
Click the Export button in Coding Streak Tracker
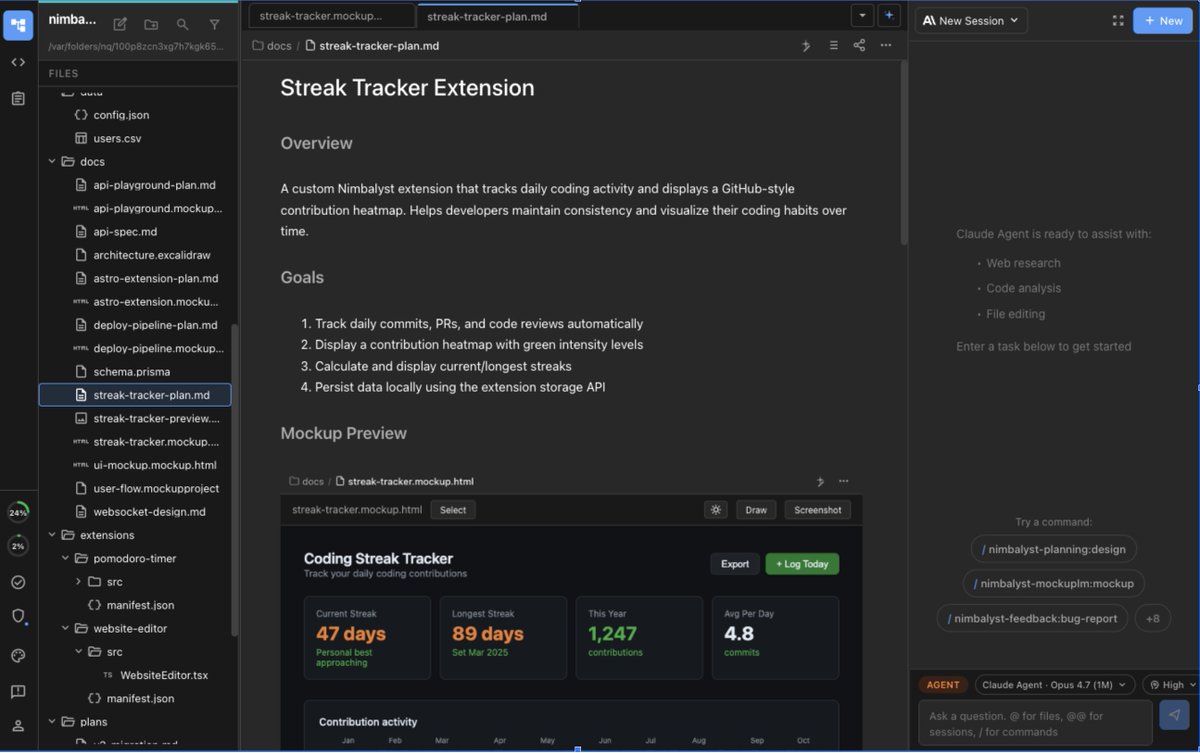[x=735, y=564]
